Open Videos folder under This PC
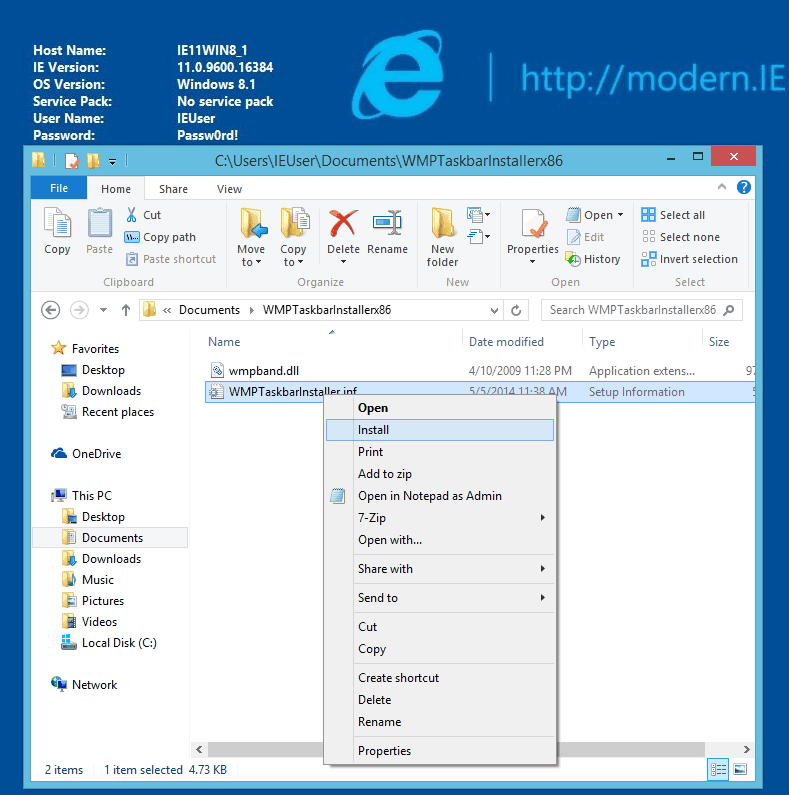Screen dimensions: 789x795 [x=89, y=622]
